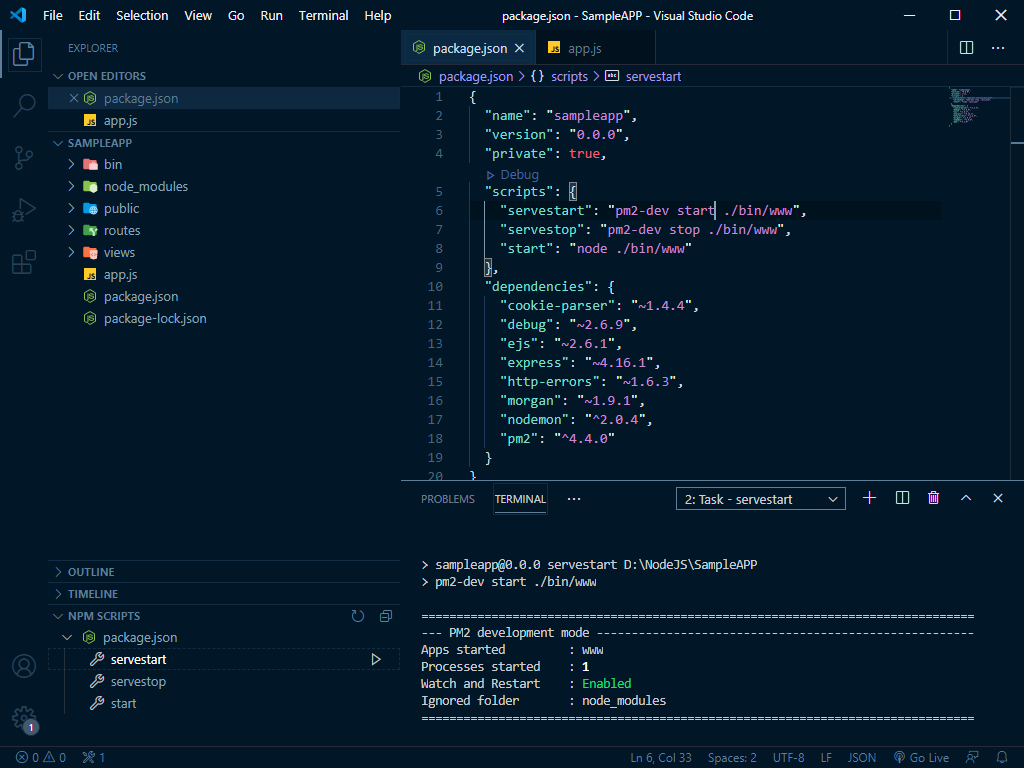Split the editor to the right
The image size is (1024, 768).
[967, 48]
